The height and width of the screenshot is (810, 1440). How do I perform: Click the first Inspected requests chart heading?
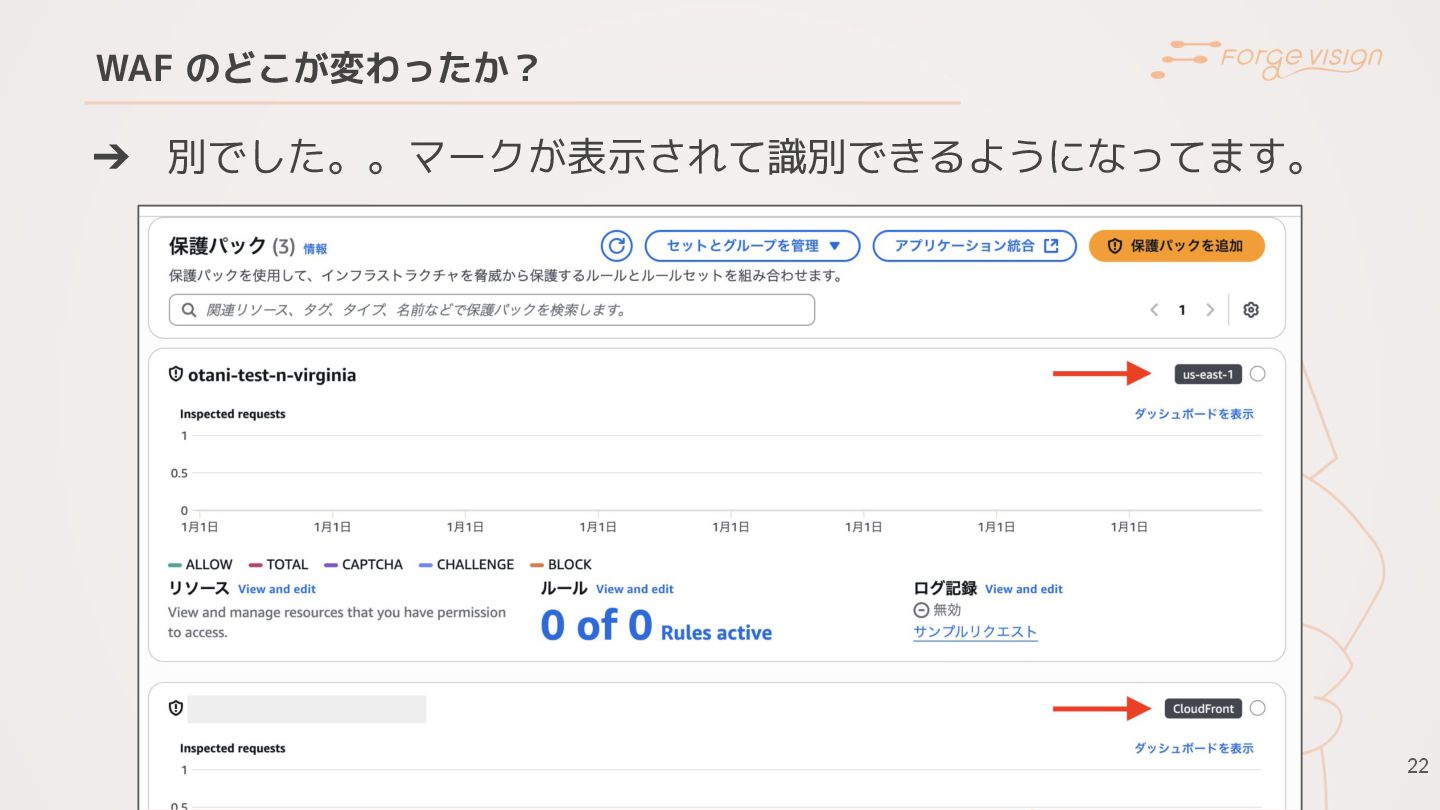[x=232, y=414]
